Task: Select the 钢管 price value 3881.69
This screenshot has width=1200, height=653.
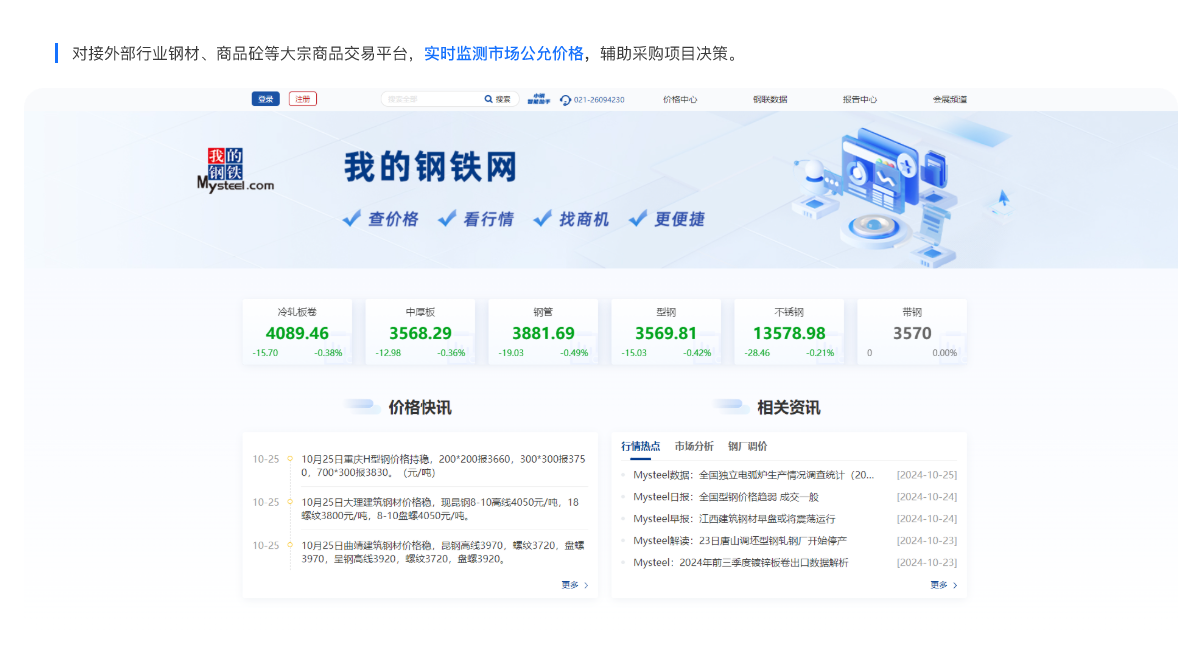Action: [543, 333]
